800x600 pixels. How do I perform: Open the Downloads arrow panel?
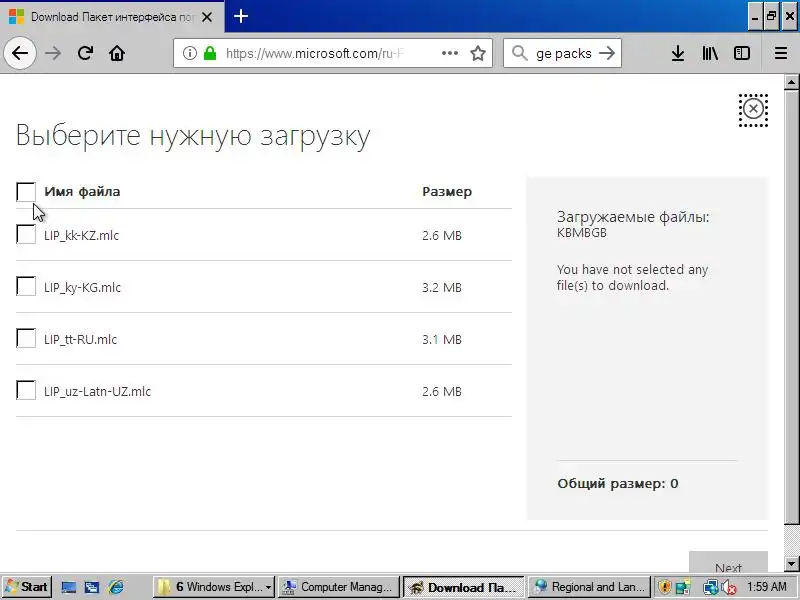pyautogui.click(x=678, y=53)
